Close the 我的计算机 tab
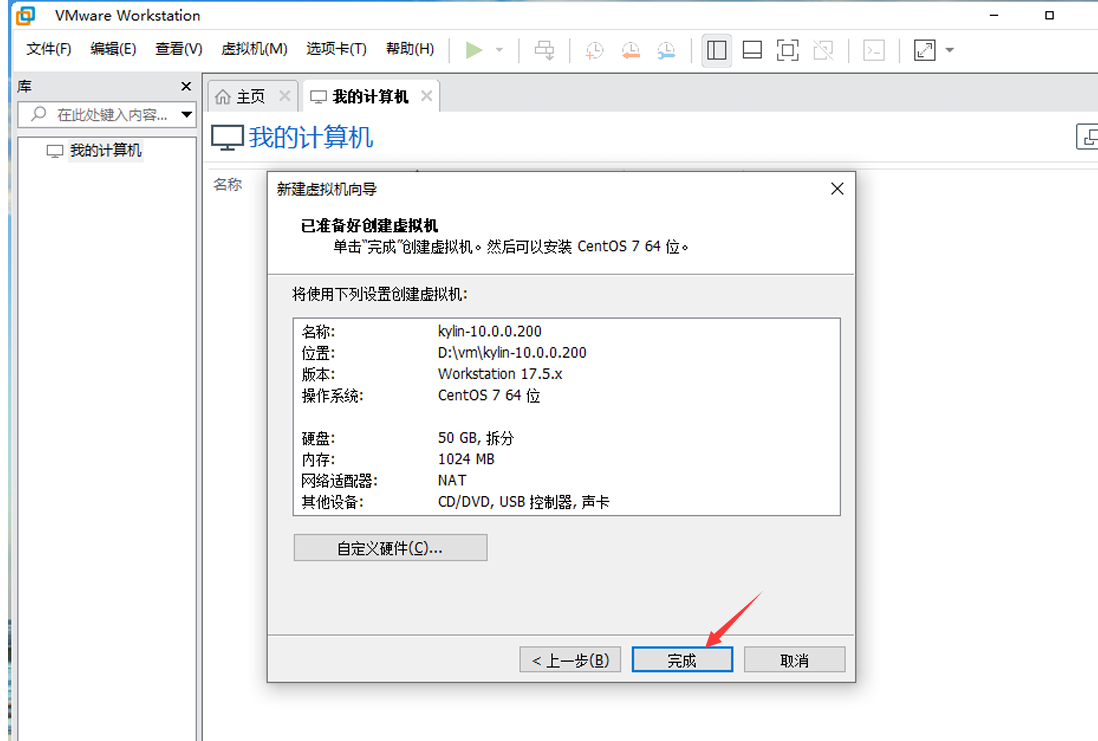Viewport: 1098px width, 741px height. point(426,96)
